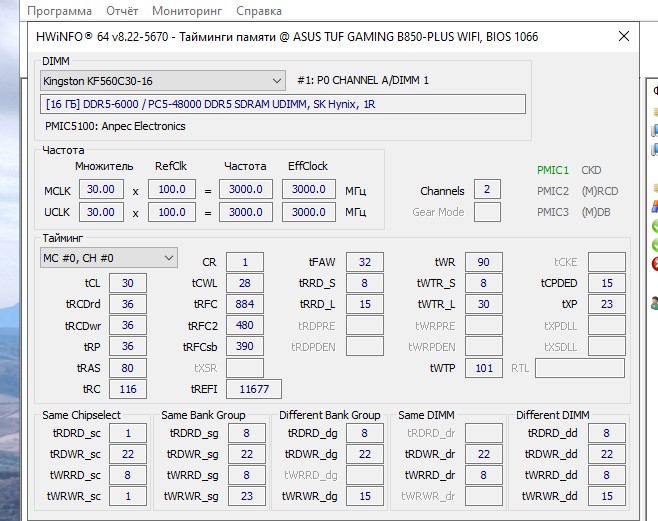This screenshot has height=521, width=658.
Task: Click the tRFC2 value 480
Action: click(x=245, y=325)
